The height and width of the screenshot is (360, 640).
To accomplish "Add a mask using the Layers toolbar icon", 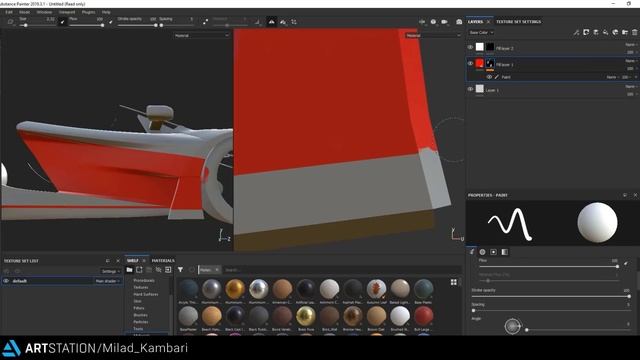I will [x=586, y=32].
